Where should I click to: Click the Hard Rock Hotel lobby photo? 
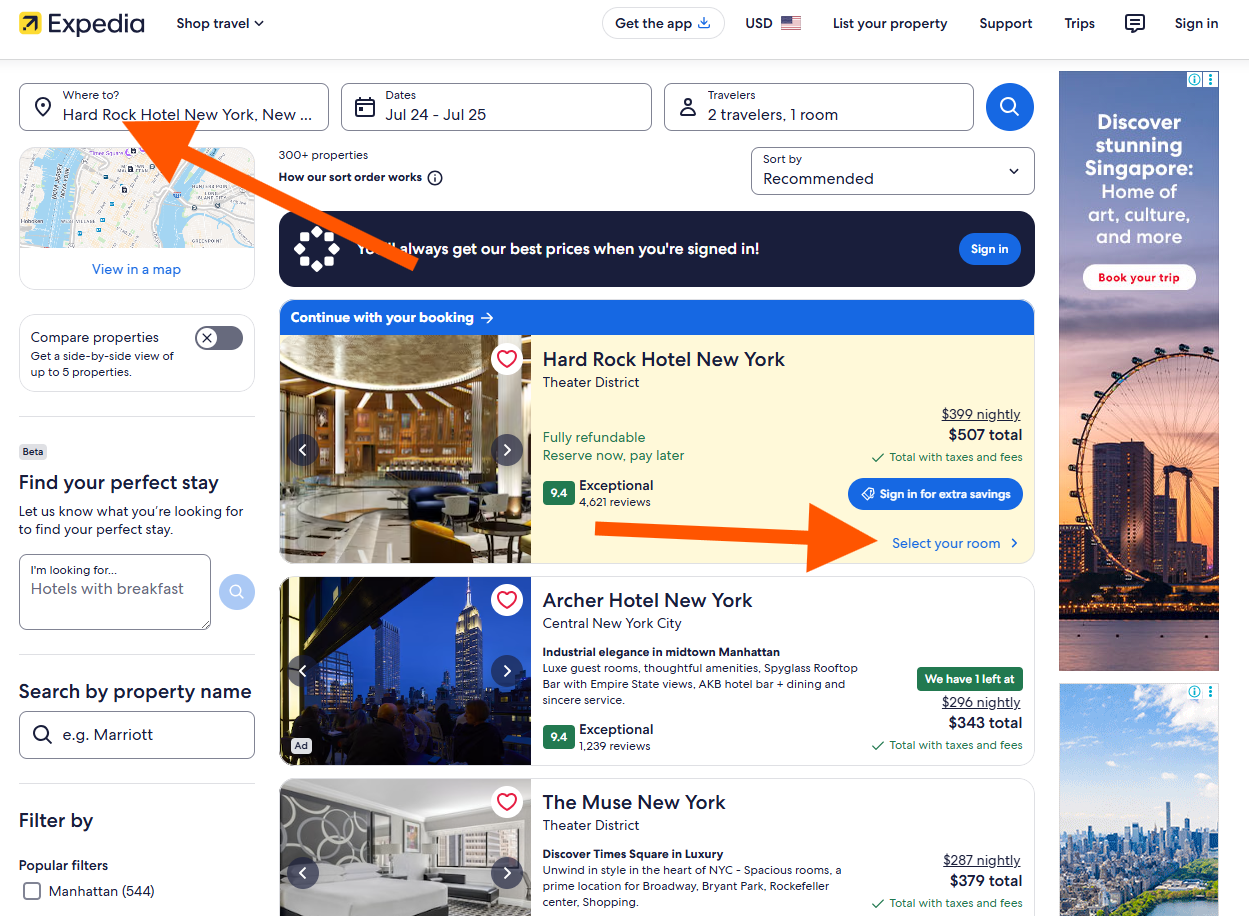[x=405, y=449]
